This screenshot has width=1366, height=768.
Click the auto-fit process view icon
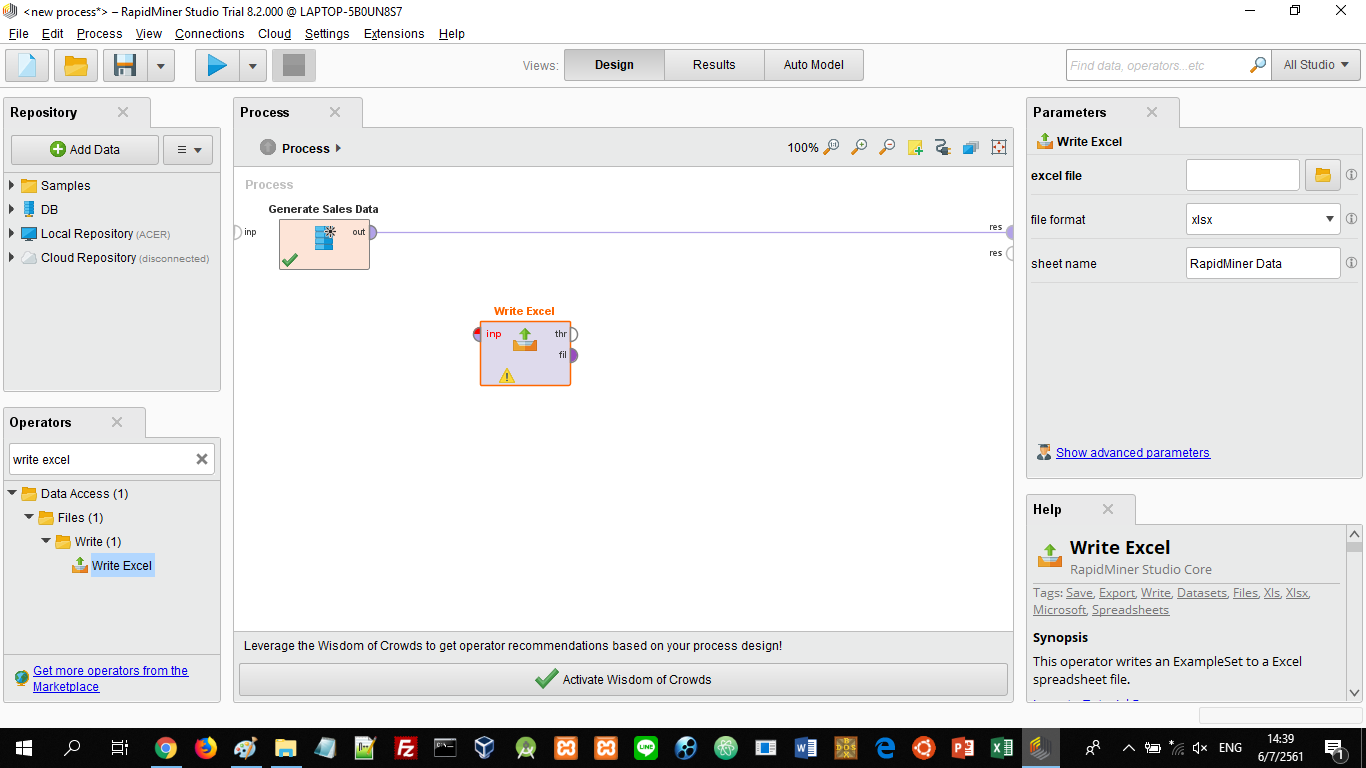(998, 148)
